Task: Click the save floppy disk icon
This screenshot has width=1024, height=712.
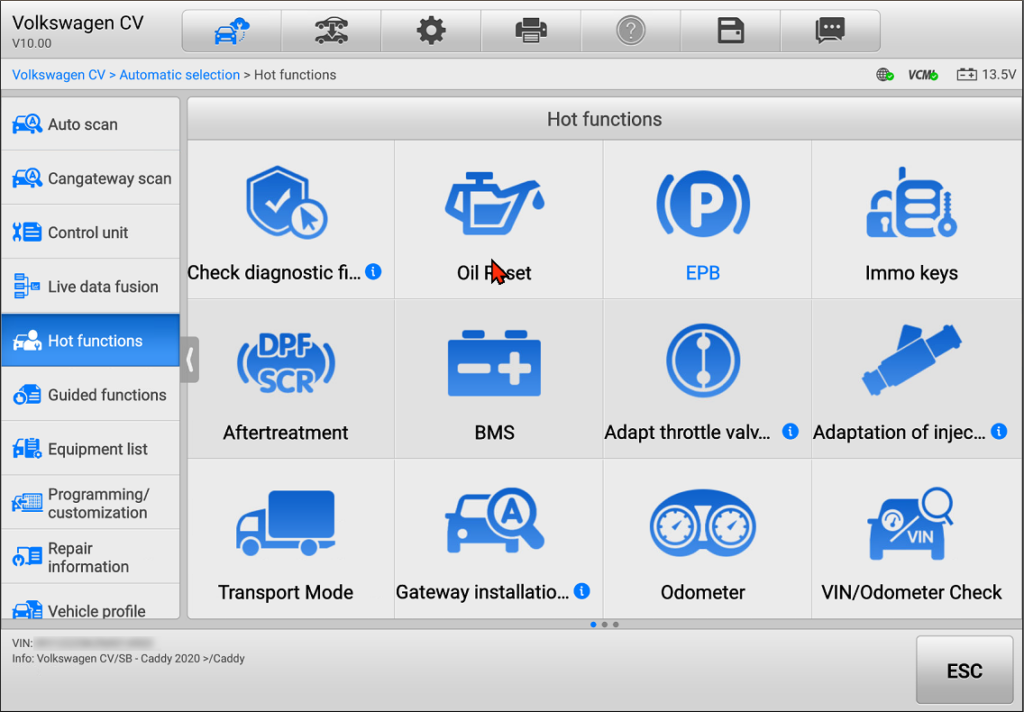Action: pyautogui.click(x=731, y=31)
